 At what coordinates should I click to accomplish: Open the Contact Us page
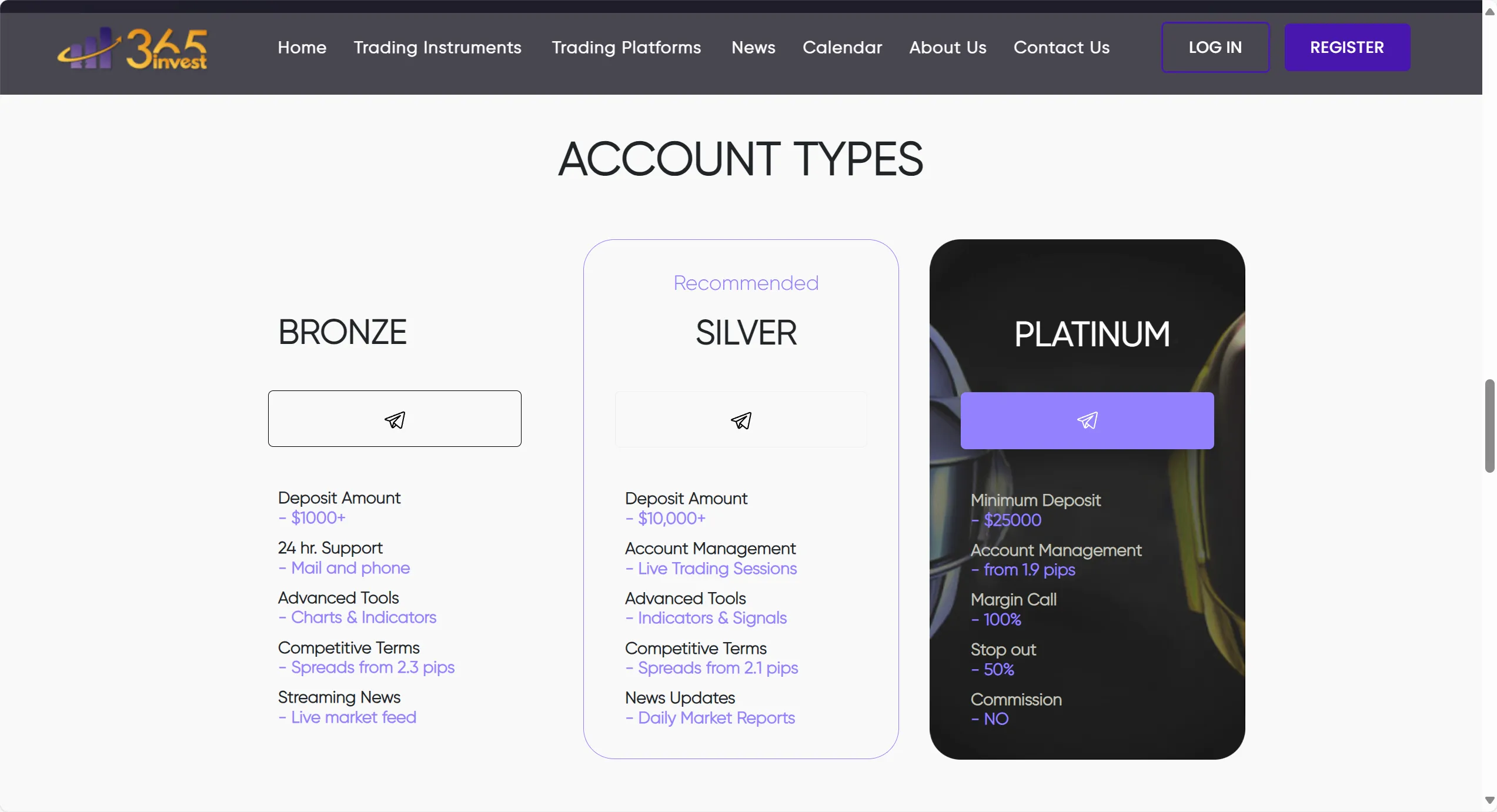pos(1061,48)
